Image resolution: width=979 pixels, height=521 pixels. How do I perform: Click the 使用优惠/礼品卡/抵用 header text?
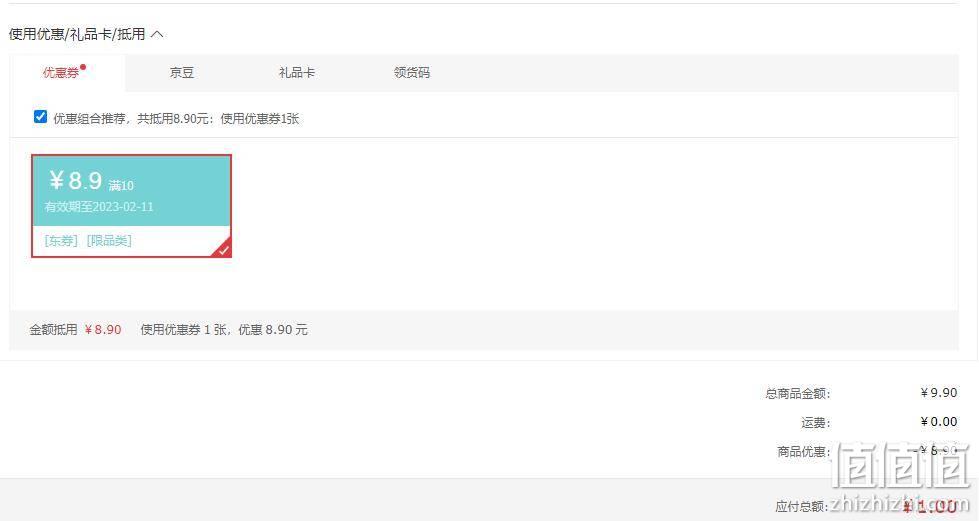click(x=77, y=34)
